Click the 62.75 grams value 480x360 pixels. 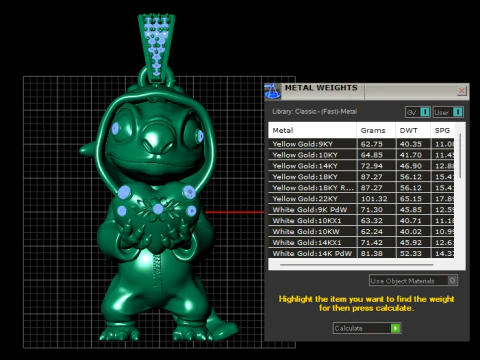[x=372, y=144]
